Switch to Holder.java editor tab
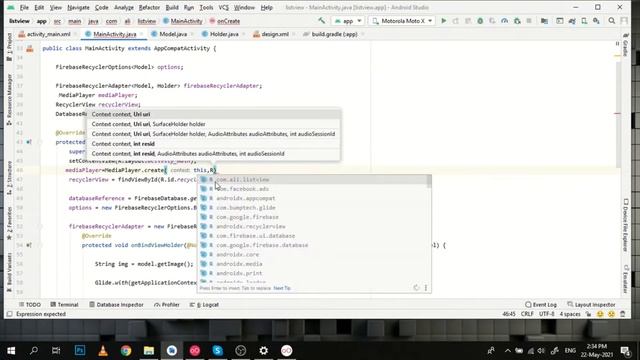This screenshot has width=640, height=360. [x=224, y=34]
